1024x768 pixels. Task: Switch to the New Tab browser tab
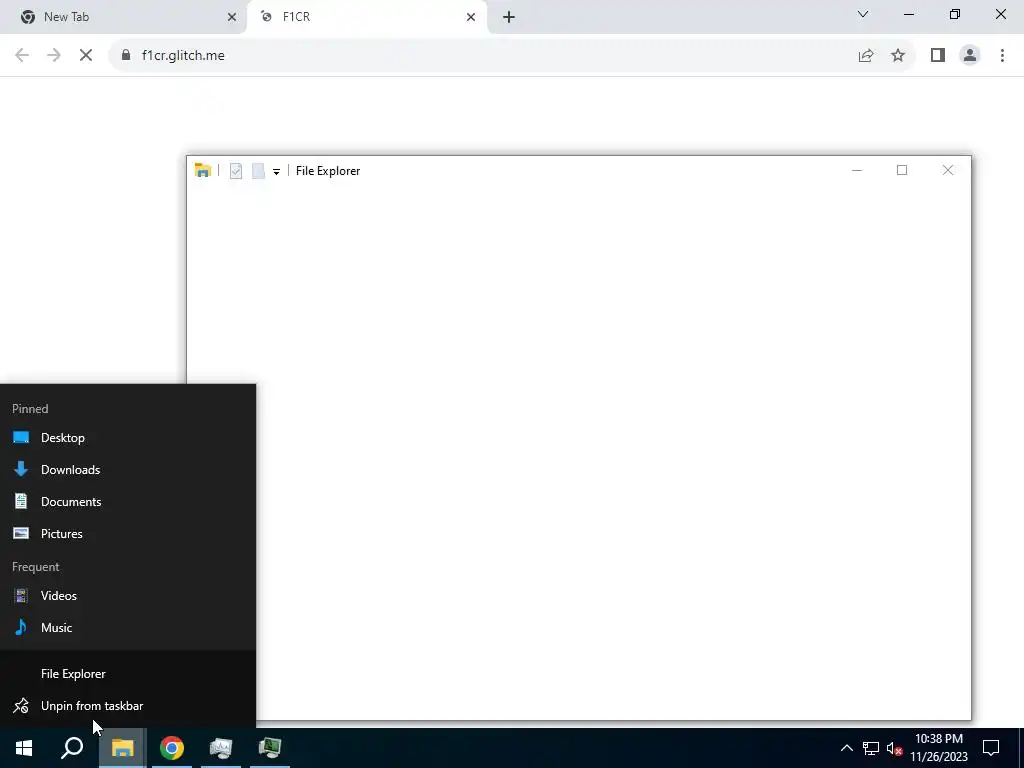(x=122, y=17)
